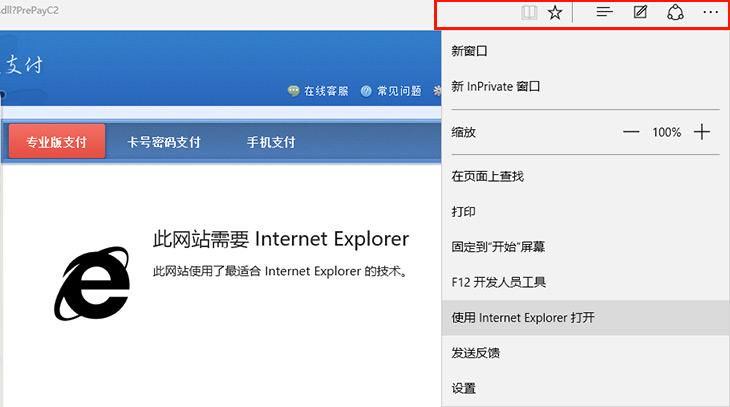Click the 100% zoom value
The image size is (730, 407).
pos(666,132)
